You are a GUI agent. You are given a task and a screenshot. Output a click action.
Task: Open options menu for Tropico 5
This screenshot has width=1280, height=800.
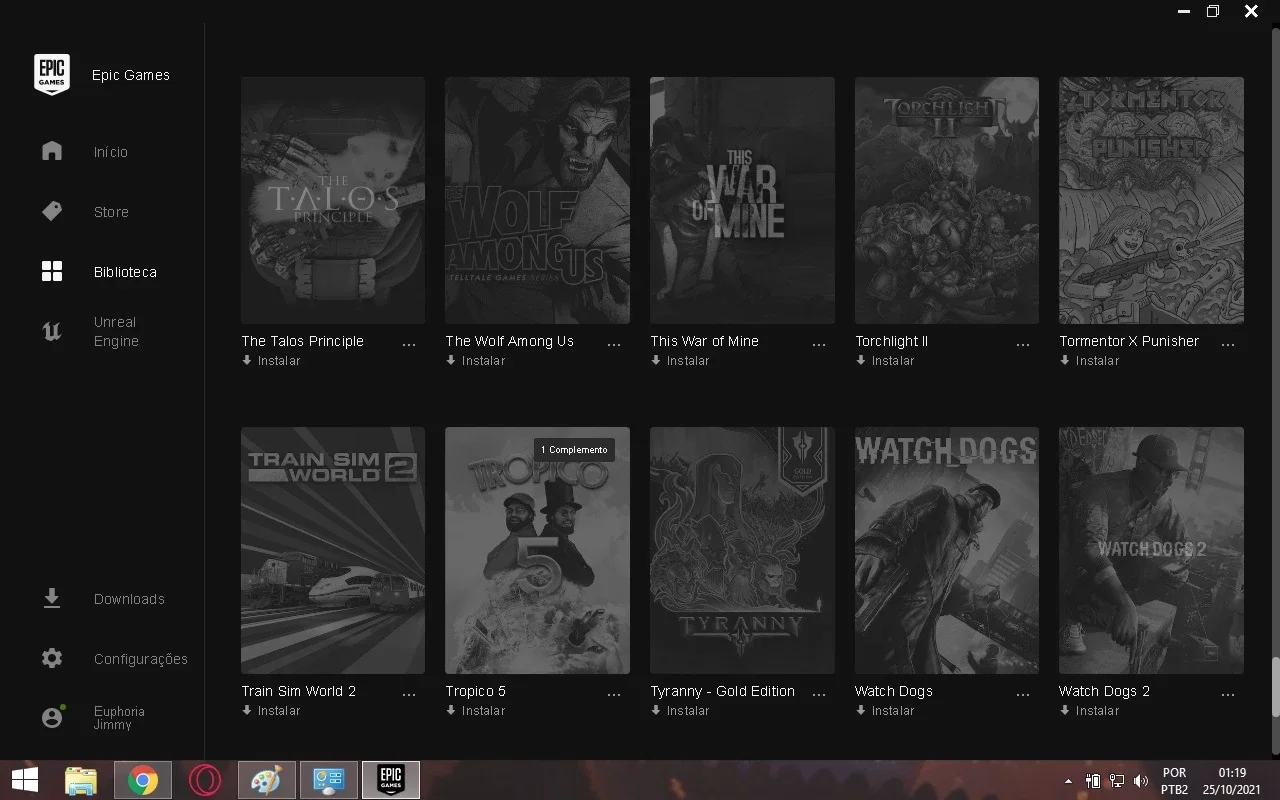[614, 694]
